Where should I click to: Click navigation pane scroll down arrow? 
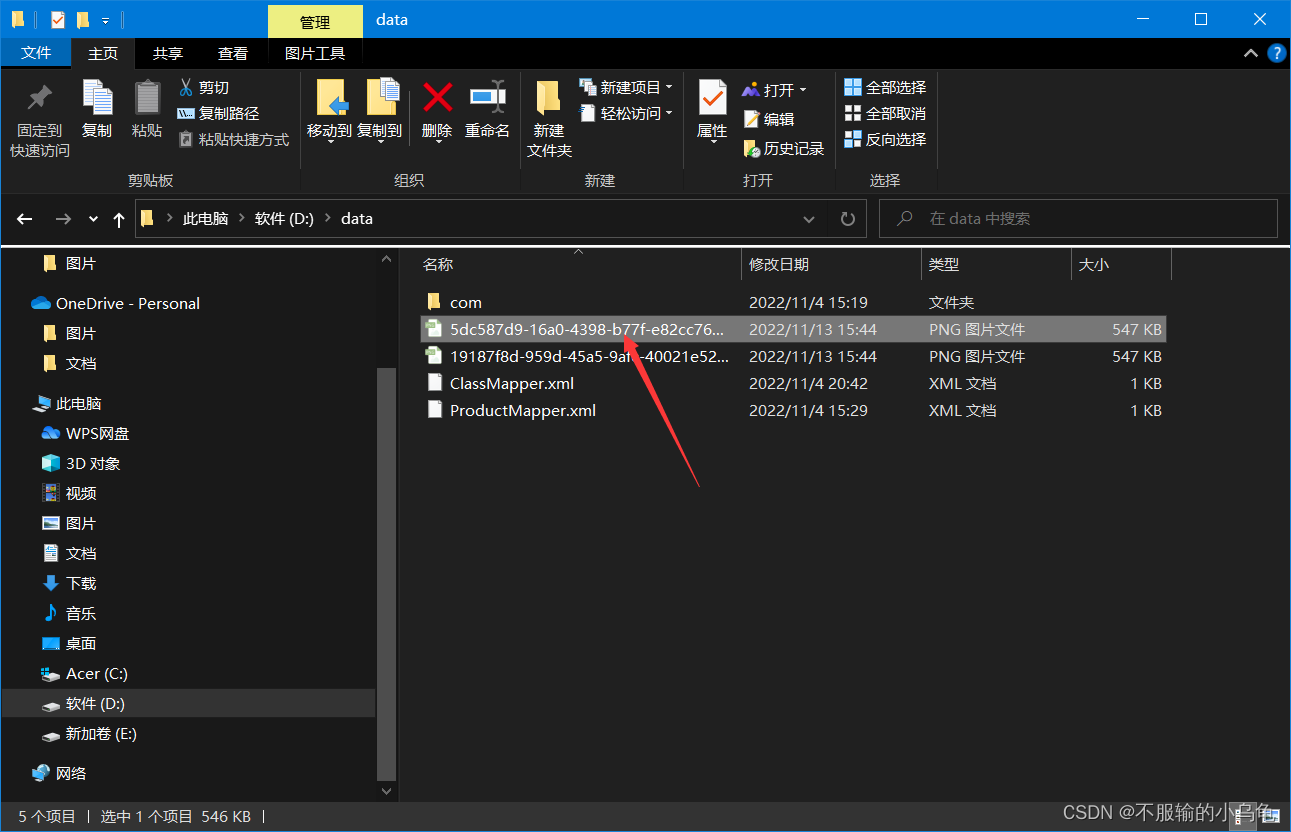tap(388, 791)
